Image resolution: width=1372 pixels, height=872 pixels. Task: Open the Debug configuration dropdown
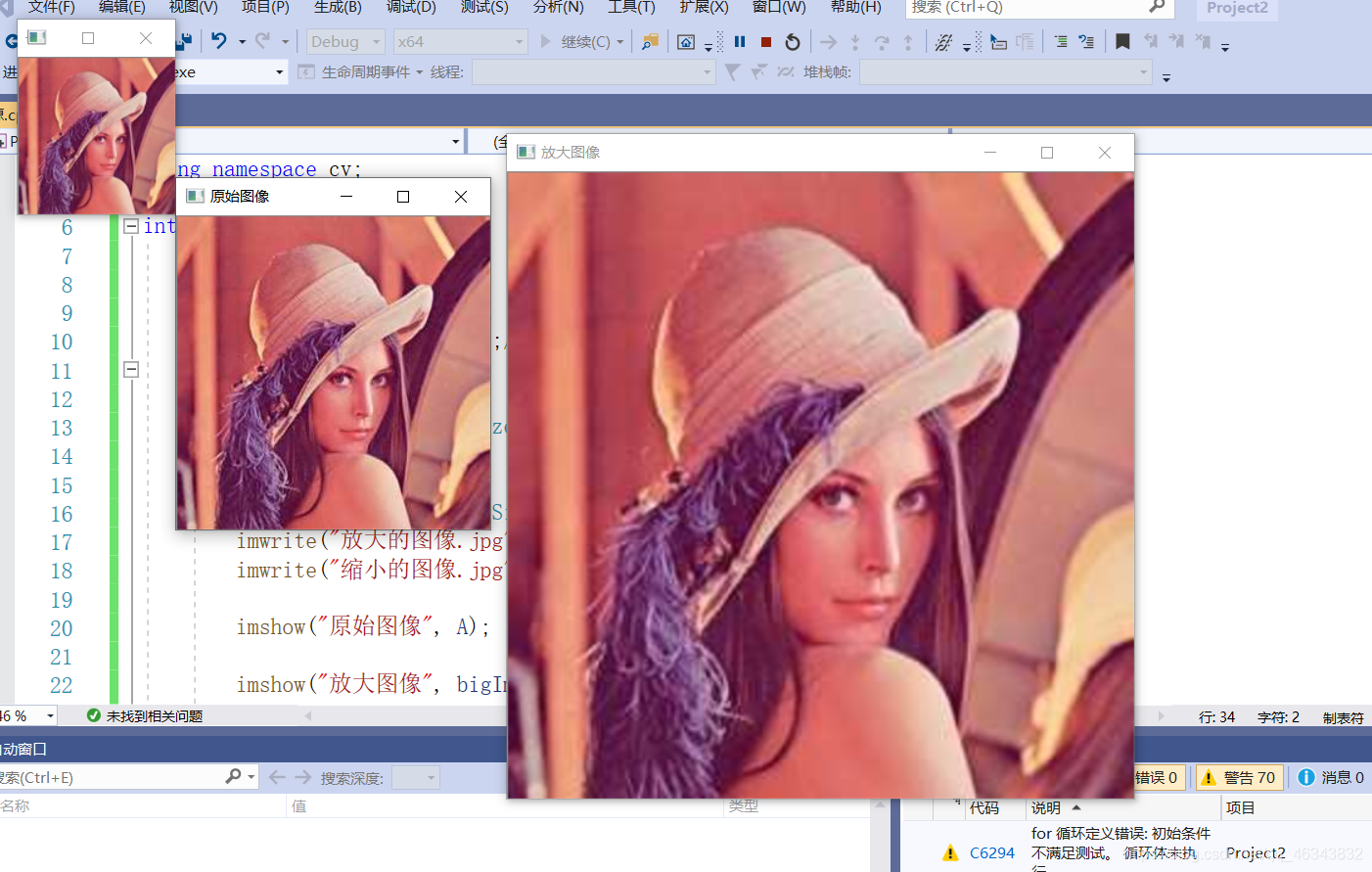click(344, 42)
